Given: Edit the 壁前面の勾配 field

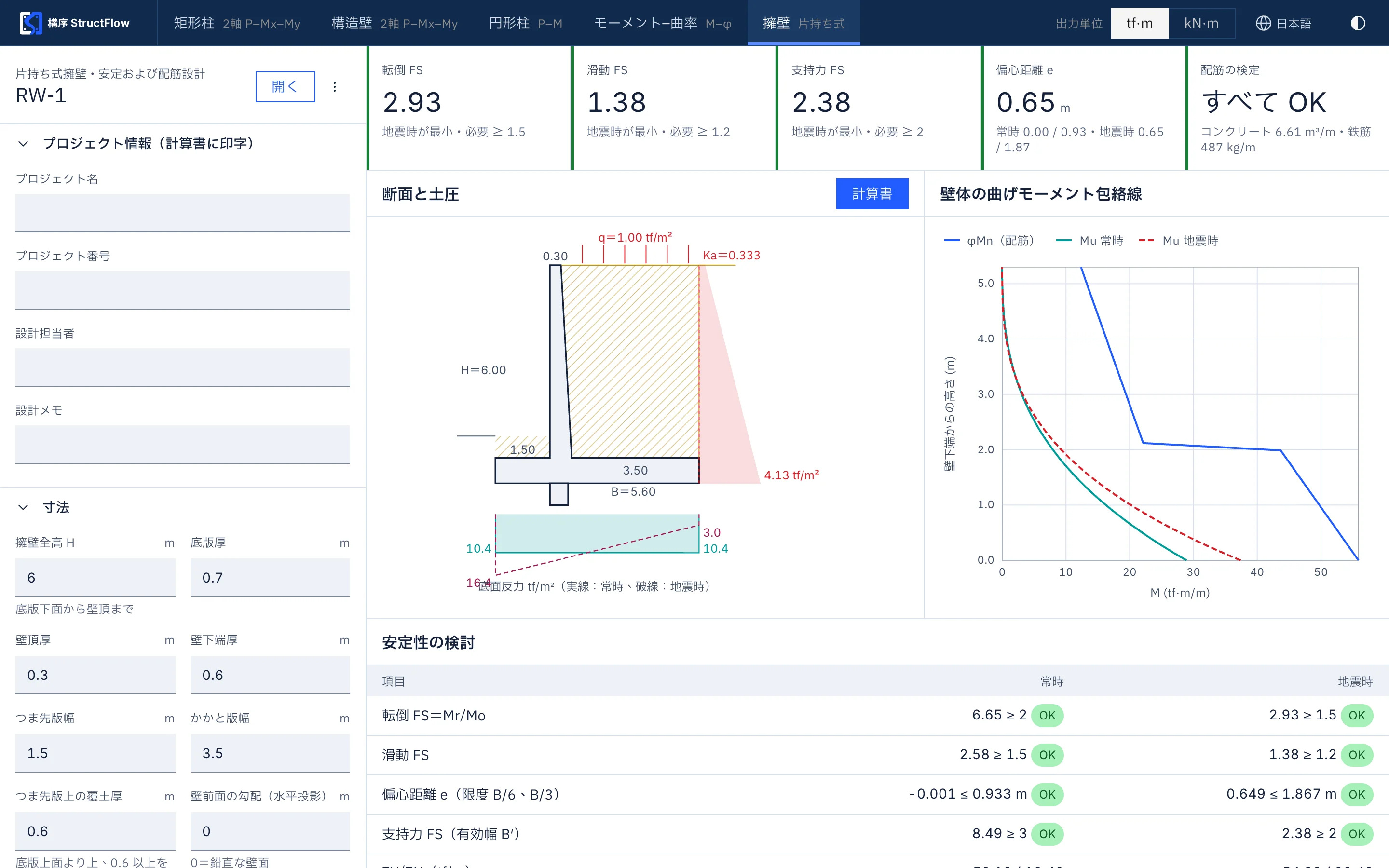Looking at the screenshot, I should (x=271, y=831).
